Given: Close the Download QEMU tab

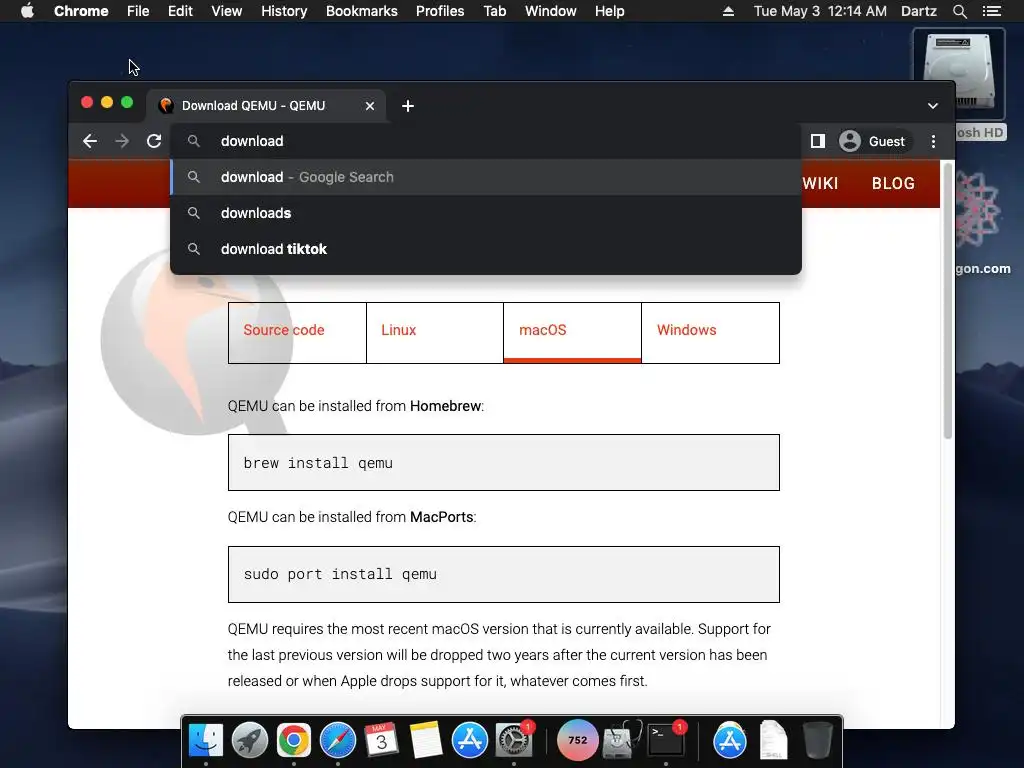Looking at the screenshot, I should point(370,106).
